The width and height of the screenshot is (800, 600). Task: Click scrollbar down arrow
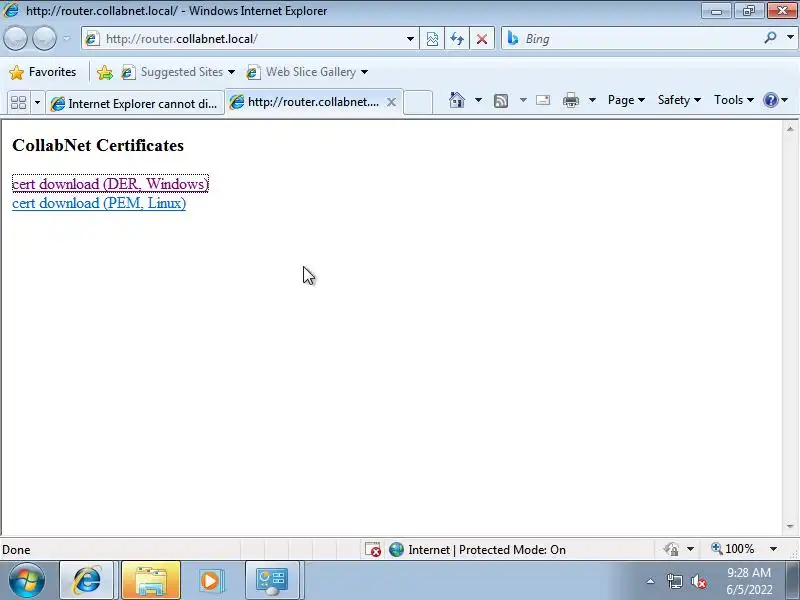[x=790, y=526]
